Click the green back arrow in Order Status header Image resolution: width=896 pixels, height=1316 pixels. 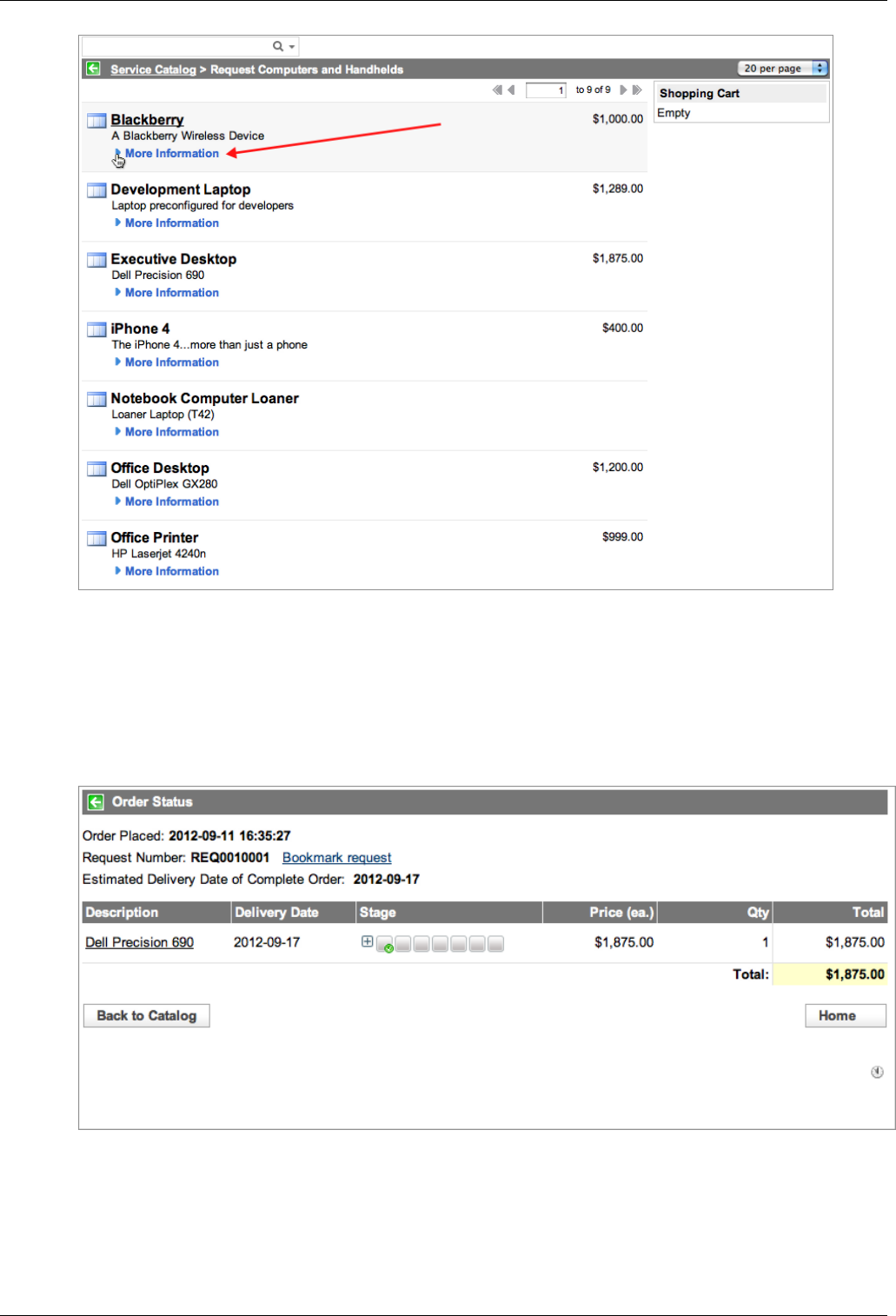(96, 801)
